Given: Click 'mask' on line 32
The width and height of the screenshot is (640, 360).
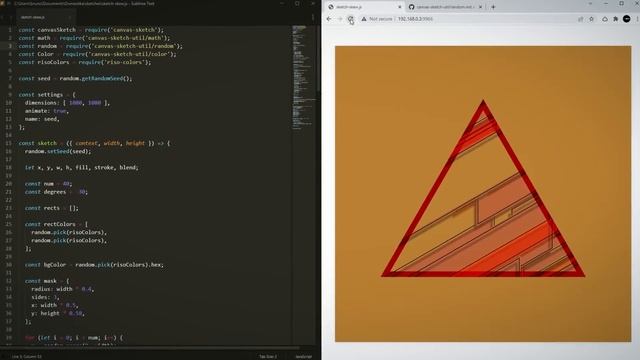Looking at the screenshot, I should 50,281.
